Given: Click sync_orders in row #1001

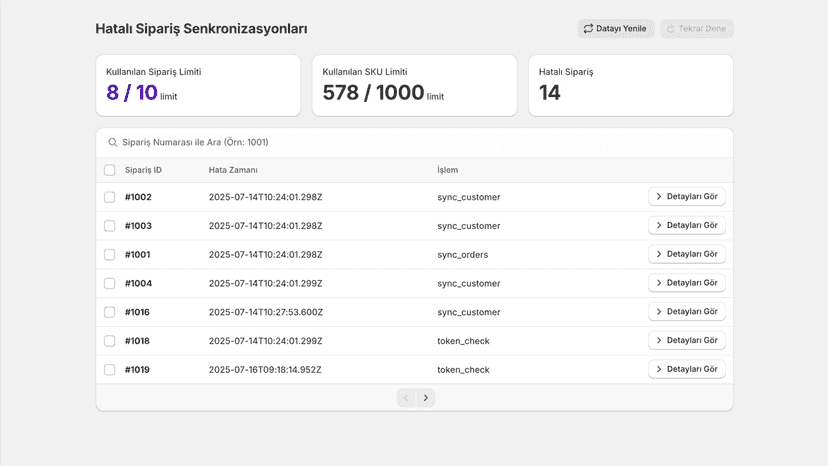Looking at the screenshot, I should [463, 255].
